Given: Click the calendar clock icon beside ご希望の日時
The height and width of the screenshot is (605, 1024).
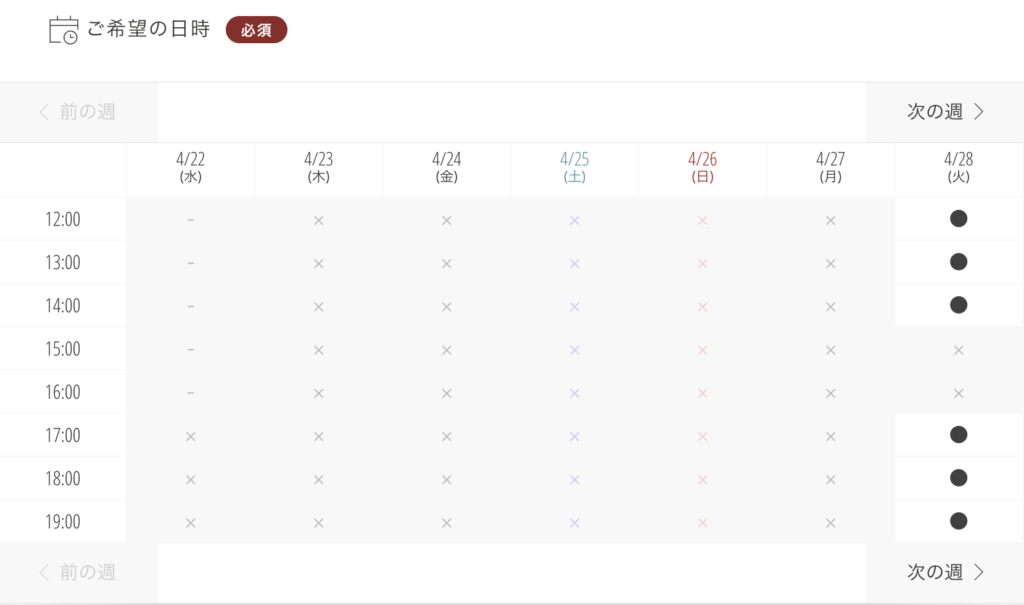Looking at the screenshot, I should 63,30.
